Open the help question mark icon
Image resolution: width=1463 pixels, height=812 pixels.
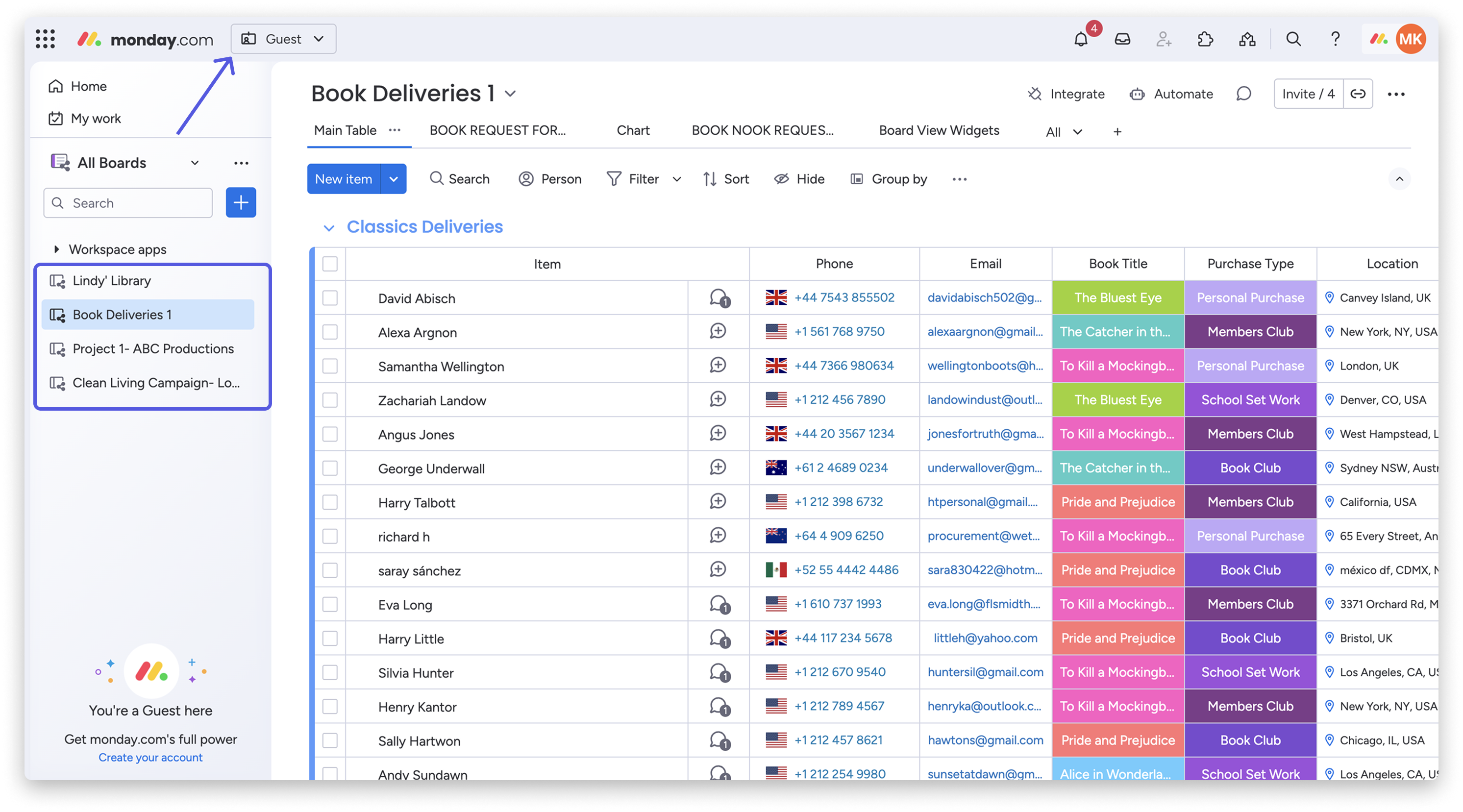(1335, 39)
